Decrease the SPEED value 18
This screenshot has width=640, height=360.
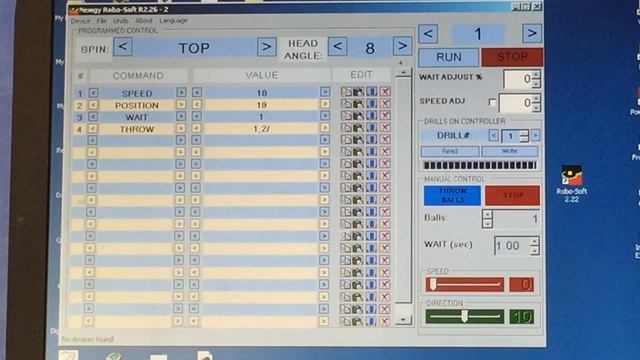click(197, 93)
